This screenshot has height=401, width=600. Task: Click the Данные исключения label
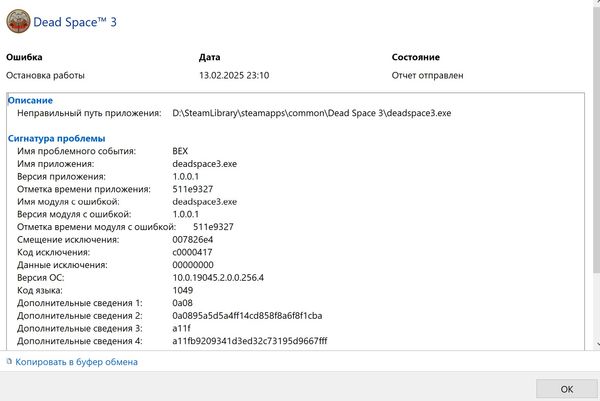tap(62, 265)
